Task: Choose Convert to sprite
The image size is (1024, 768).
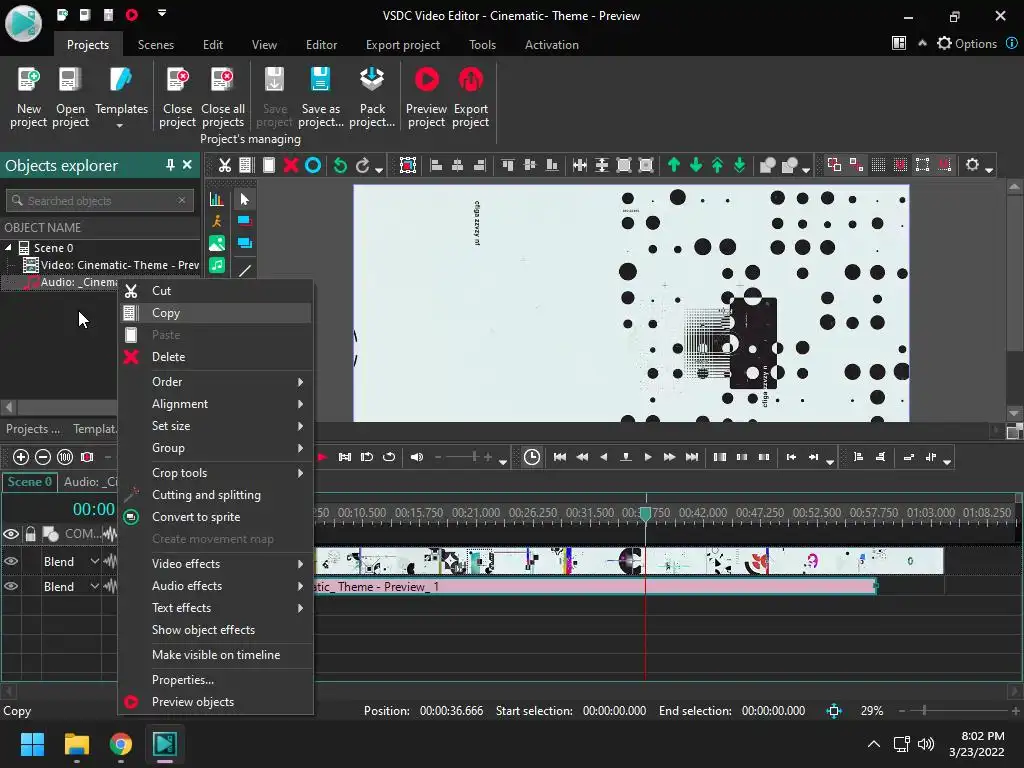Action: pos(216,517)
